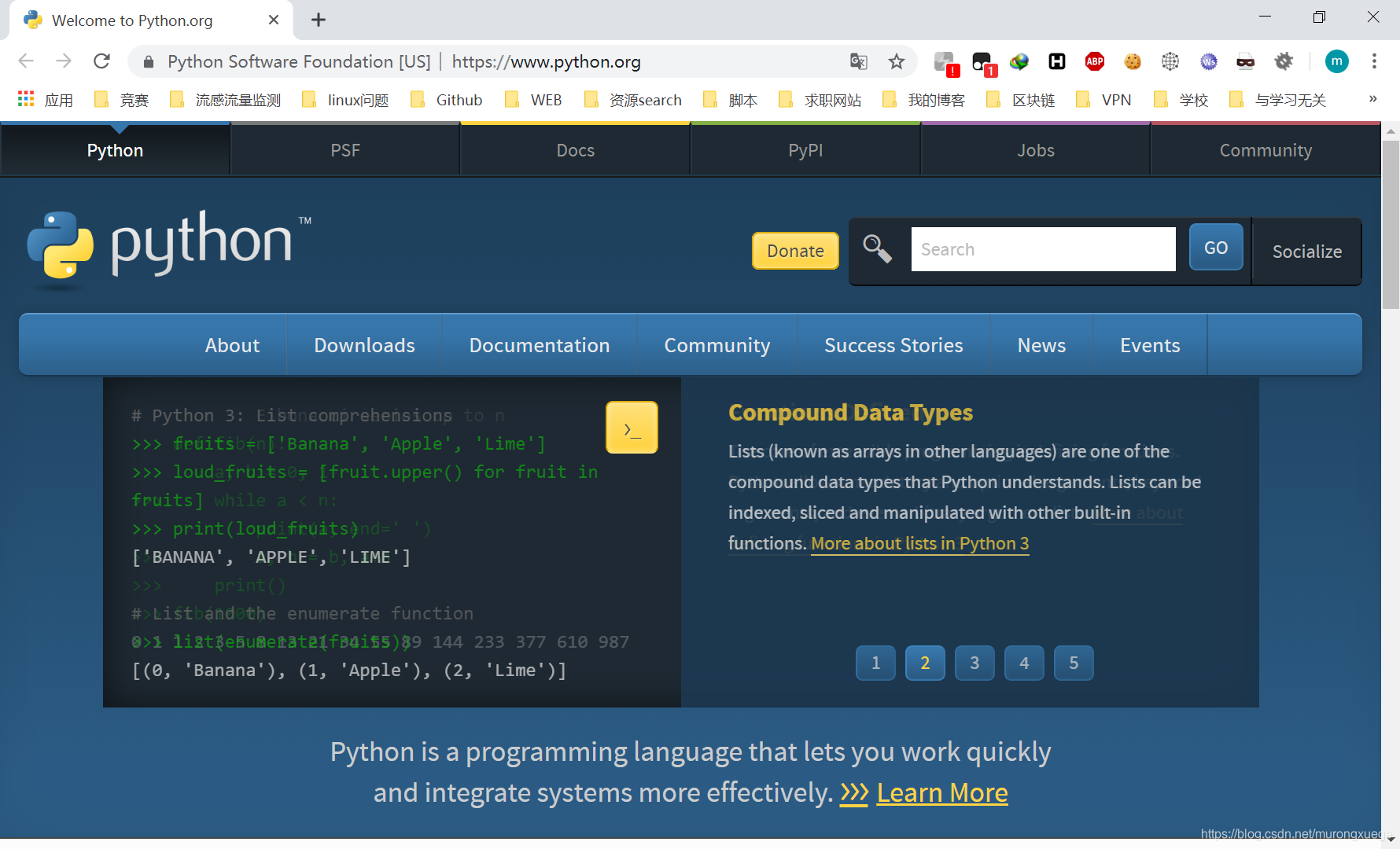Open a new browser tab with plus
The width and height of the screenshot is (1400, 849).
click(x=319, y=20)
